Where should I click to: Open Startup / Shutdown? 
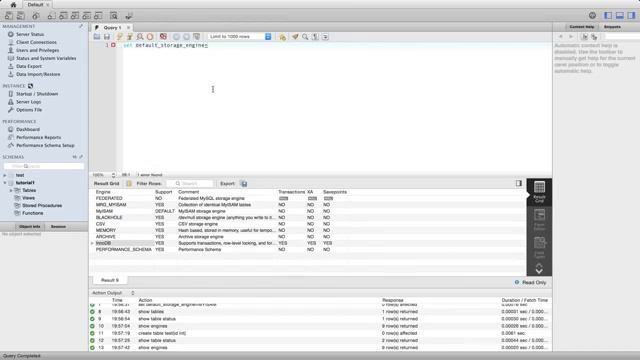[x=37, y=94]
